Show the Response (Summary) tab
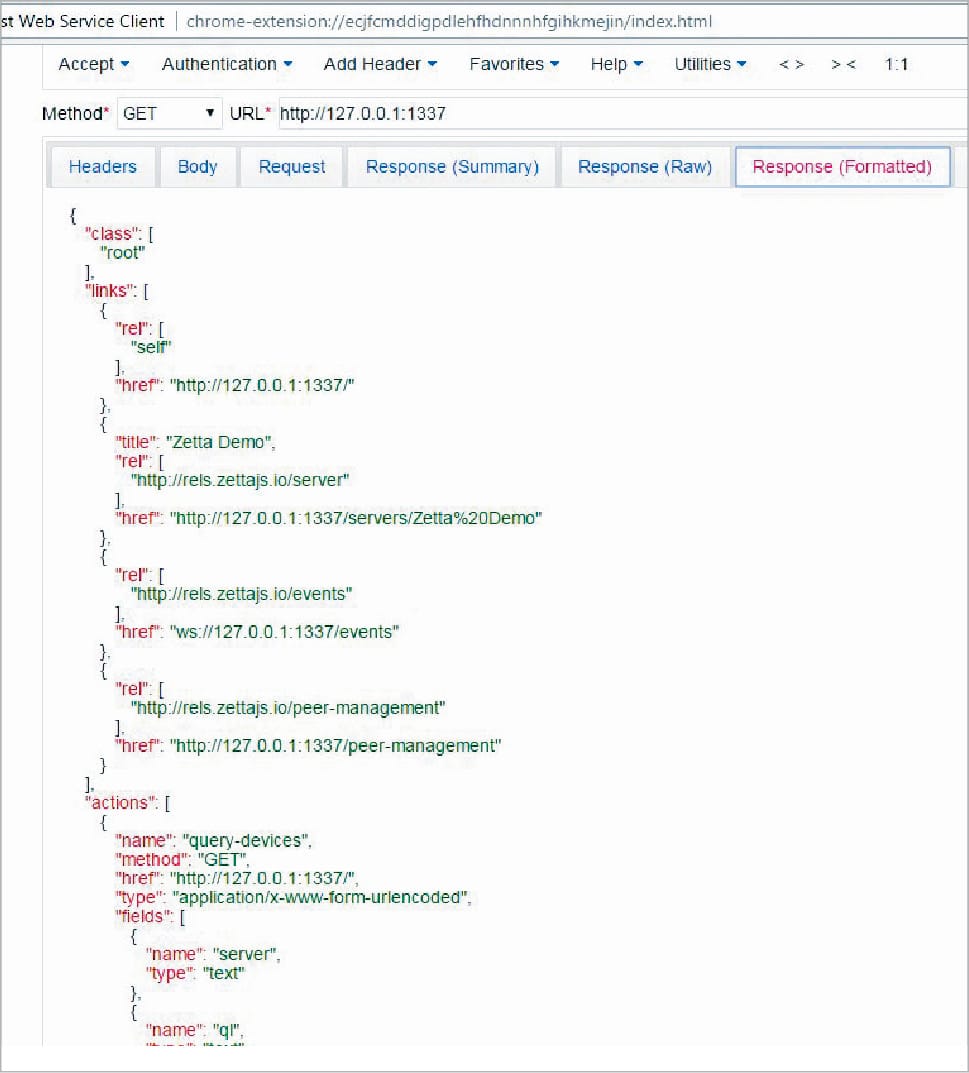 [x=452, y=167]
